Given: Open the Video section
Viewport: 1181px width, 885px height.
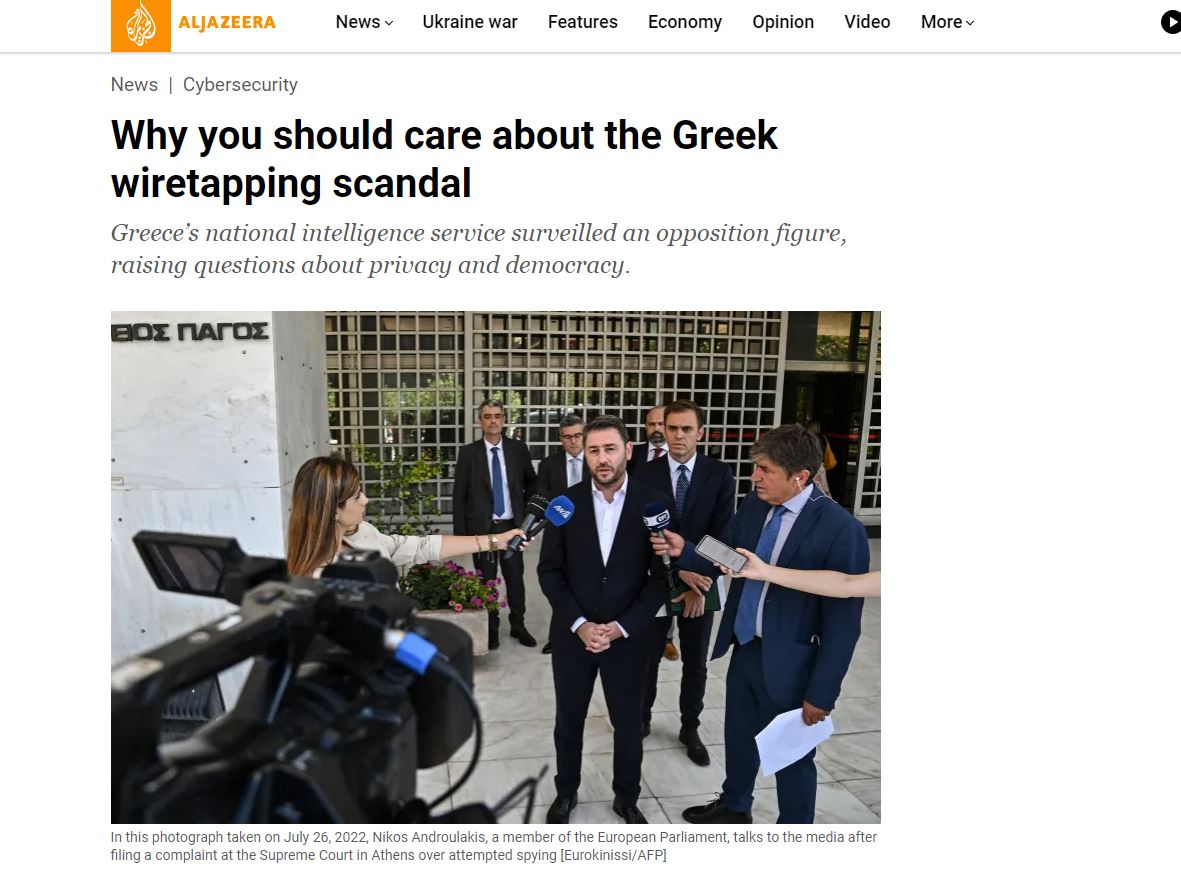Looking at the screenshot, I should coord(867,23).
